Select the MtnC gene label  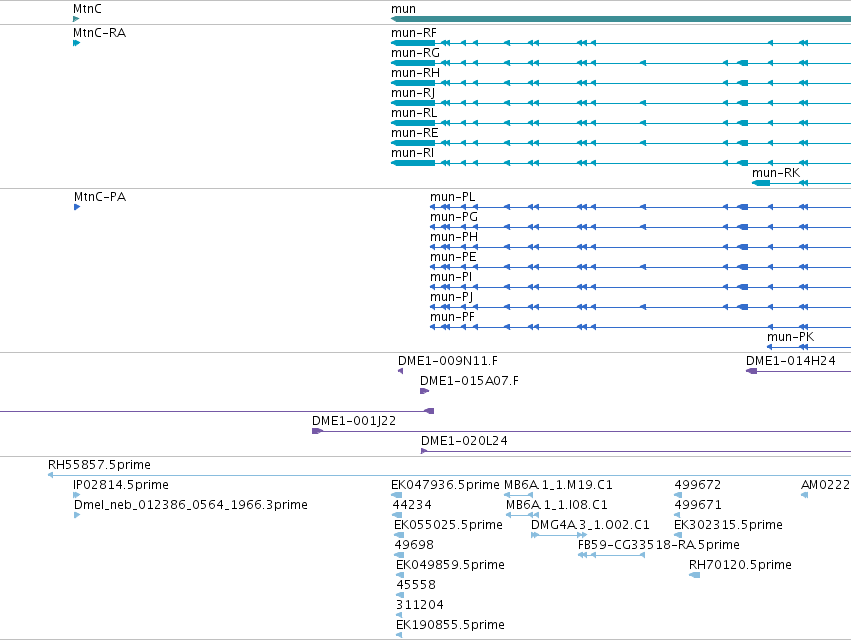tap(87, 9)
